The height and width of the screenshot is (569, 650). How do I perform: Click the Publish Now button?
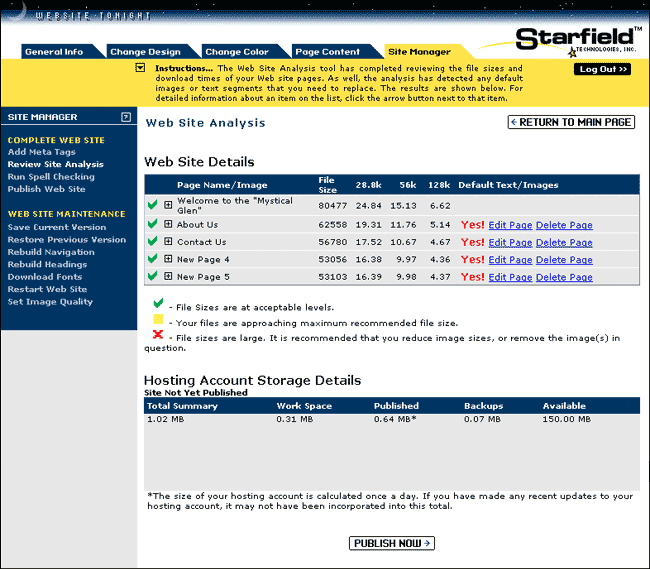point(392,543)
